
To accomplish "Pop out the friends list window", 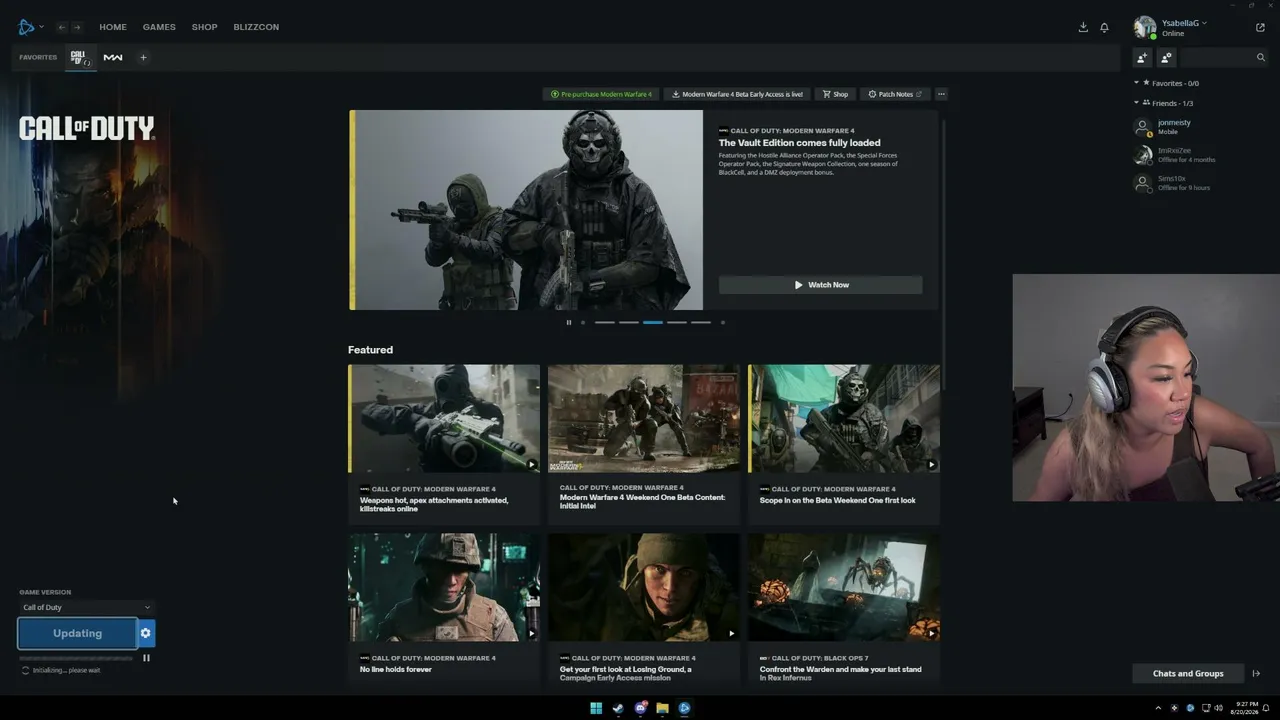I will 1260,27.
